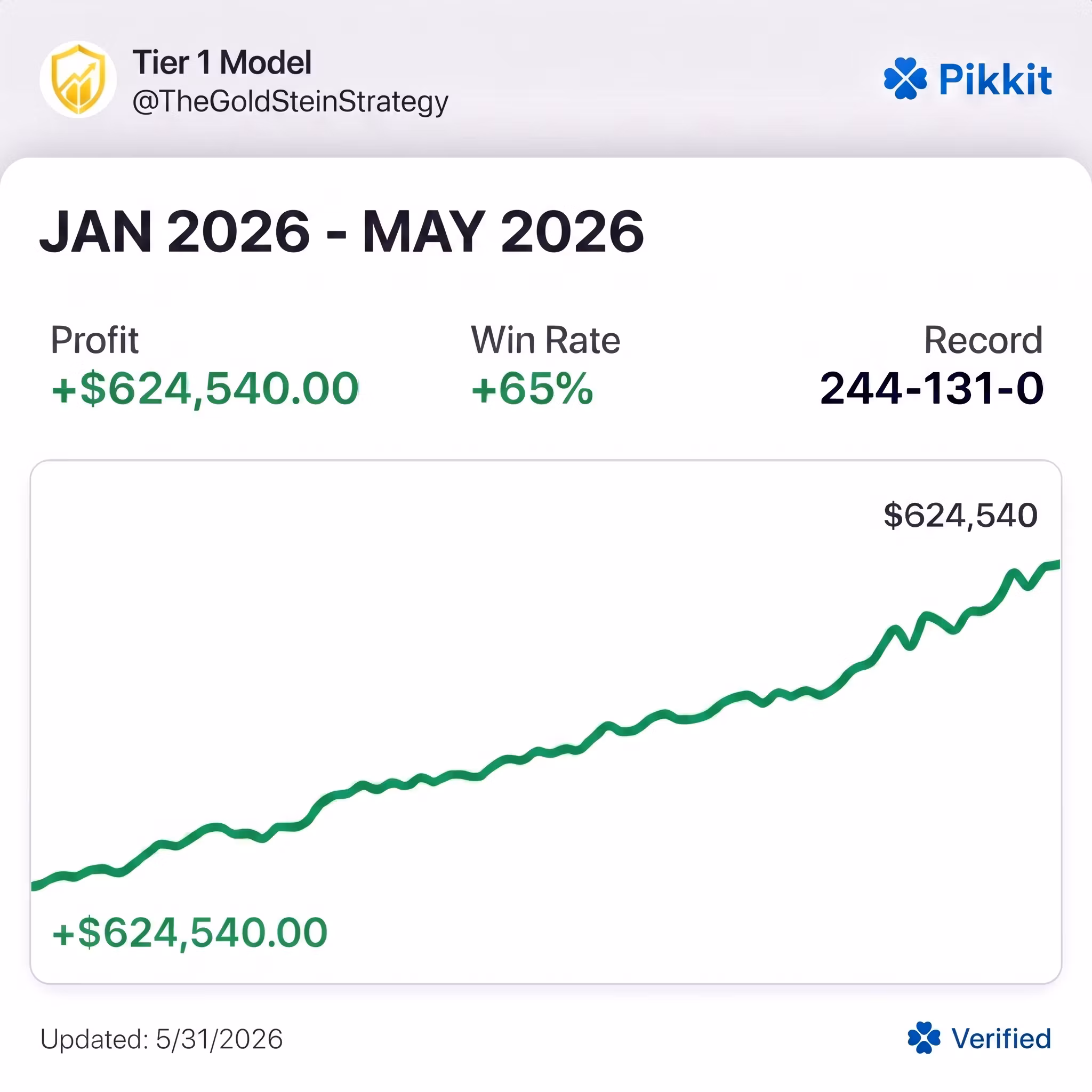Select the JAN 2026 - MAY 2026 heading
The image size is (1092, 1092).
tap(341, 232)
